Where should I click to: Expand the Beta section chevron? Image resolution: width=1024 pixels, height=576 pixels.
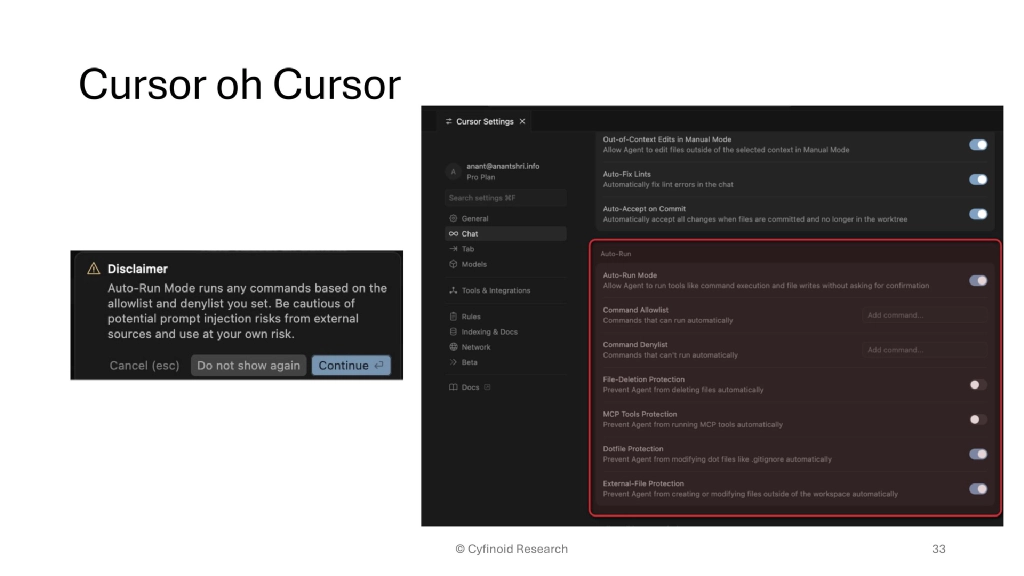click(x=452, y=362)
